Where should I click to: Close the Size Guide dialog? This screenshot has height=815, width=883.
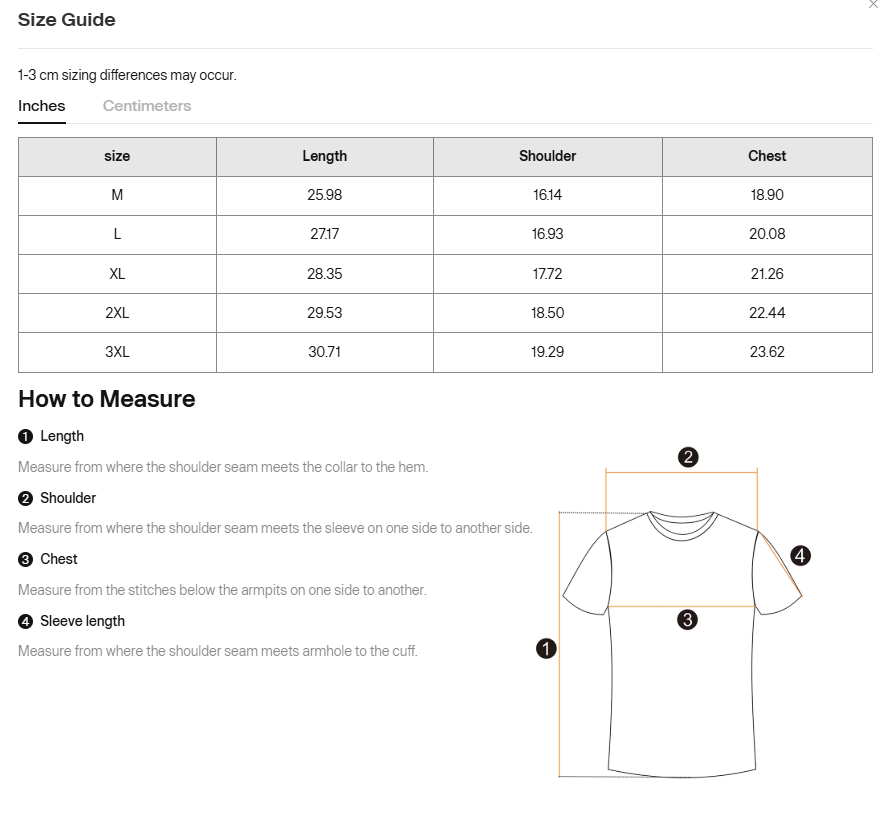point(873,5)
